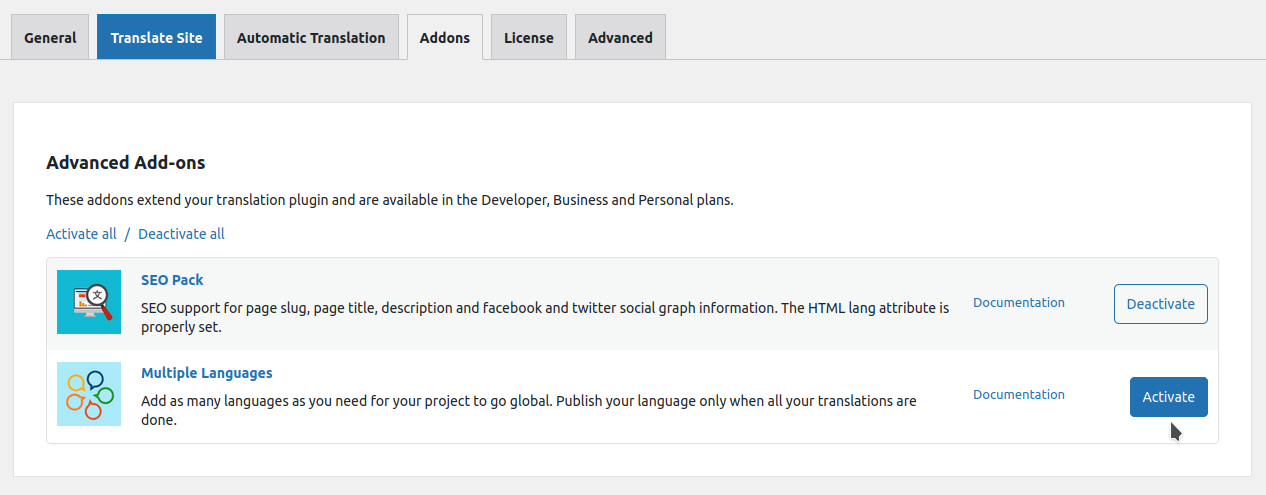Click the Advanced Add-ons heading
This screenshot has height=495, width=1266.
tap(126, 163)
